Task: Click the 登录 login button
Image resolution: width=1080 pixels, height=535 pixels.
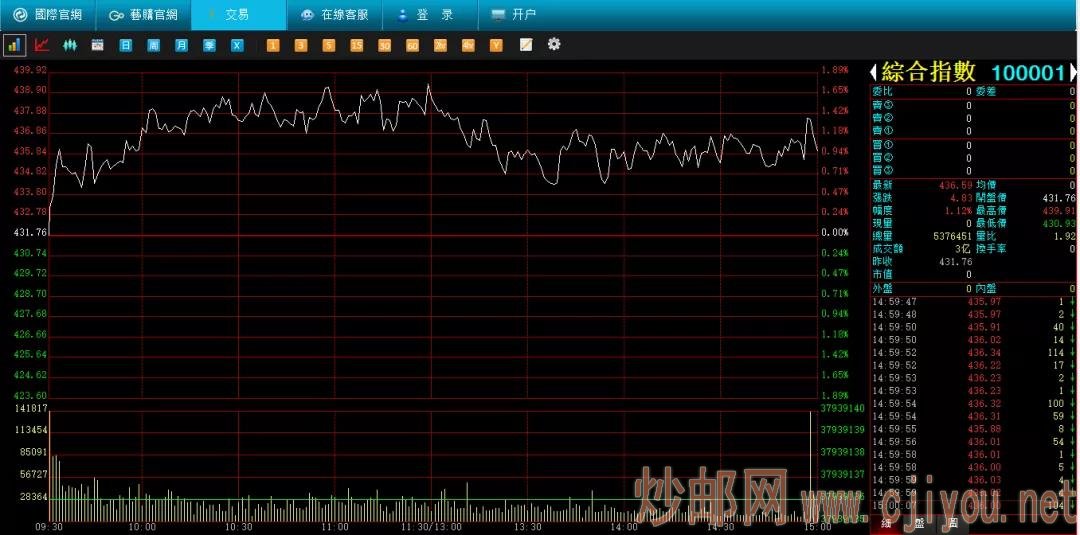Action: point(430,14)
